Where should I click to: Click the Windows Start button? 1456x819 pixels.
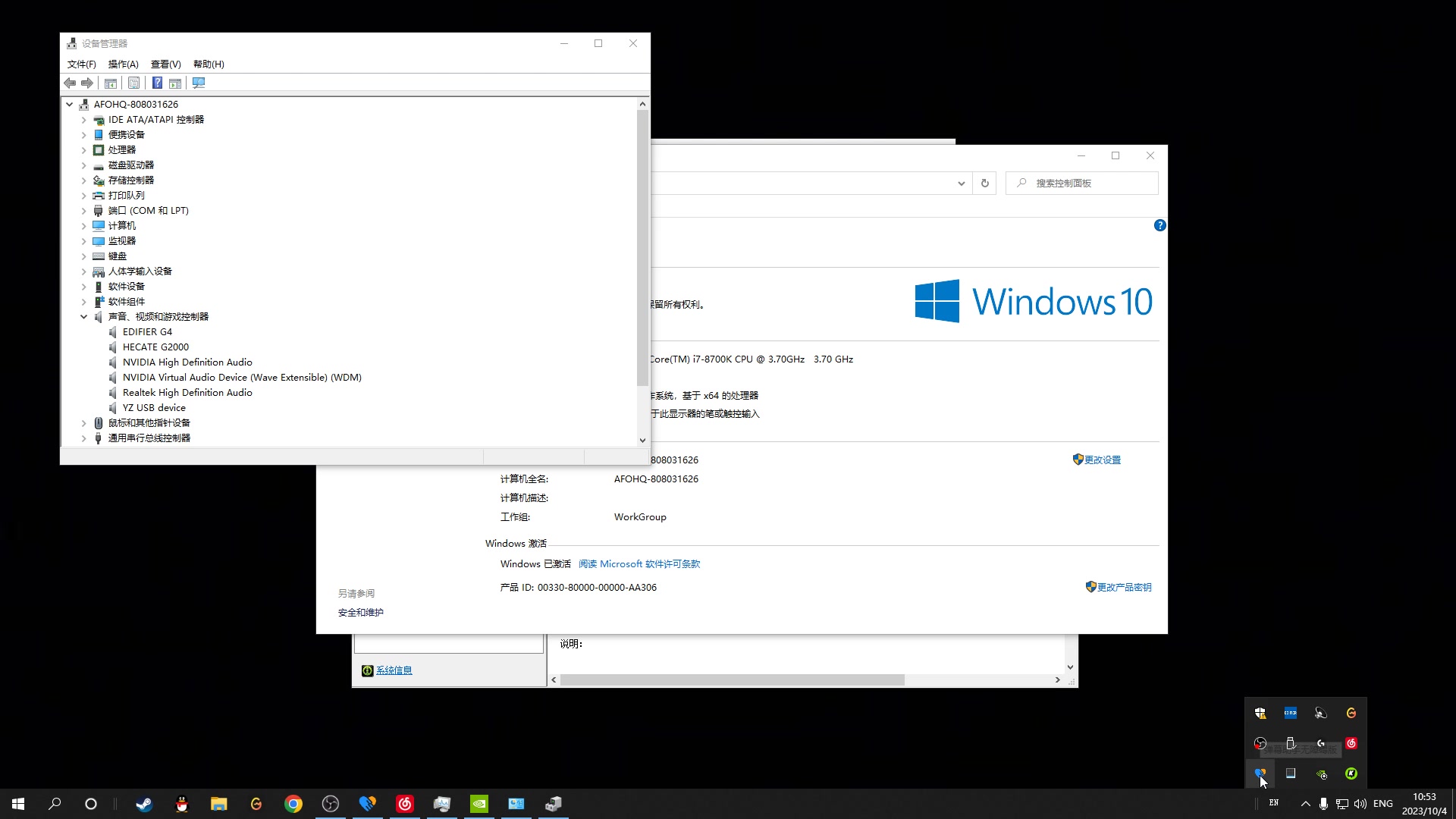[x=18, y=804]
